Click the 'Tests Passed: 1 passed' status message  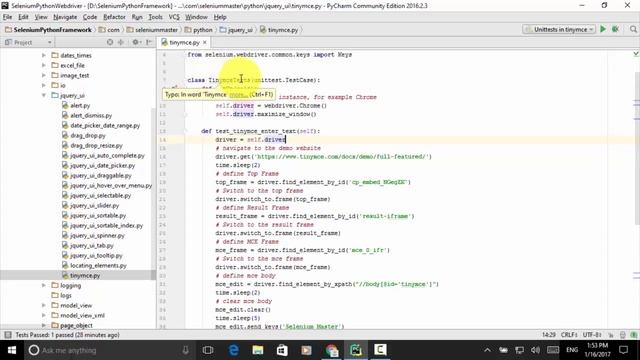(x=67, y=335)
